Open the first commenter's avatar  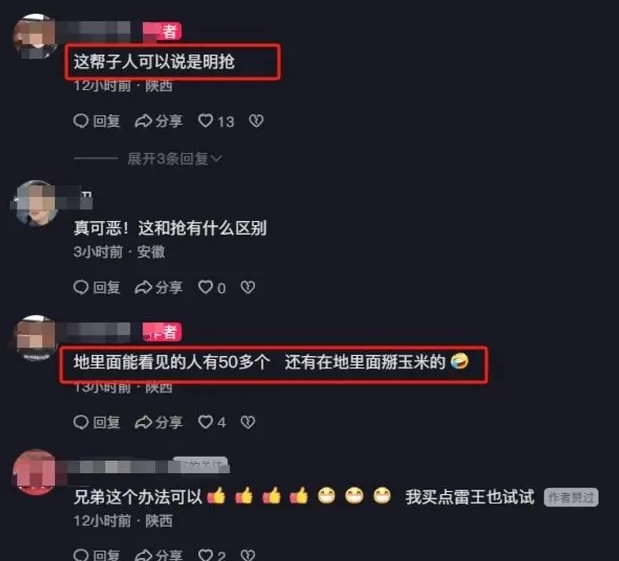[35, 37]
